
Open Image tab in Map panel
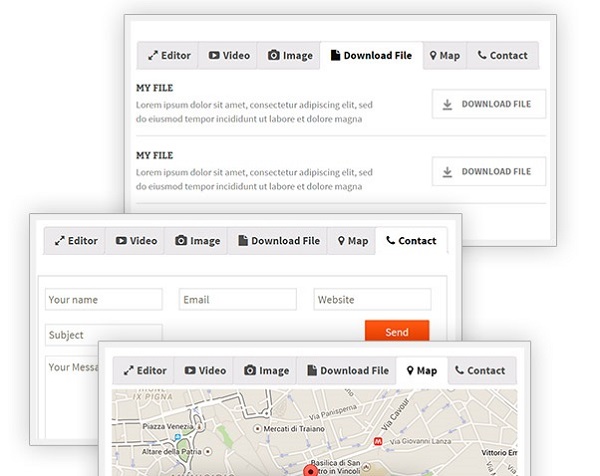266,371
